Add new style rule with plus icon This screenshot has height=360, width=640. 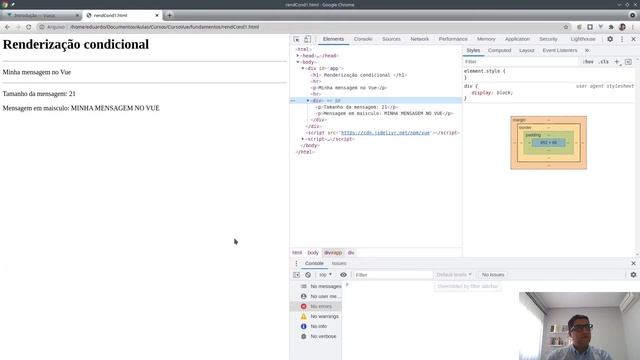[x=617, y=62]
